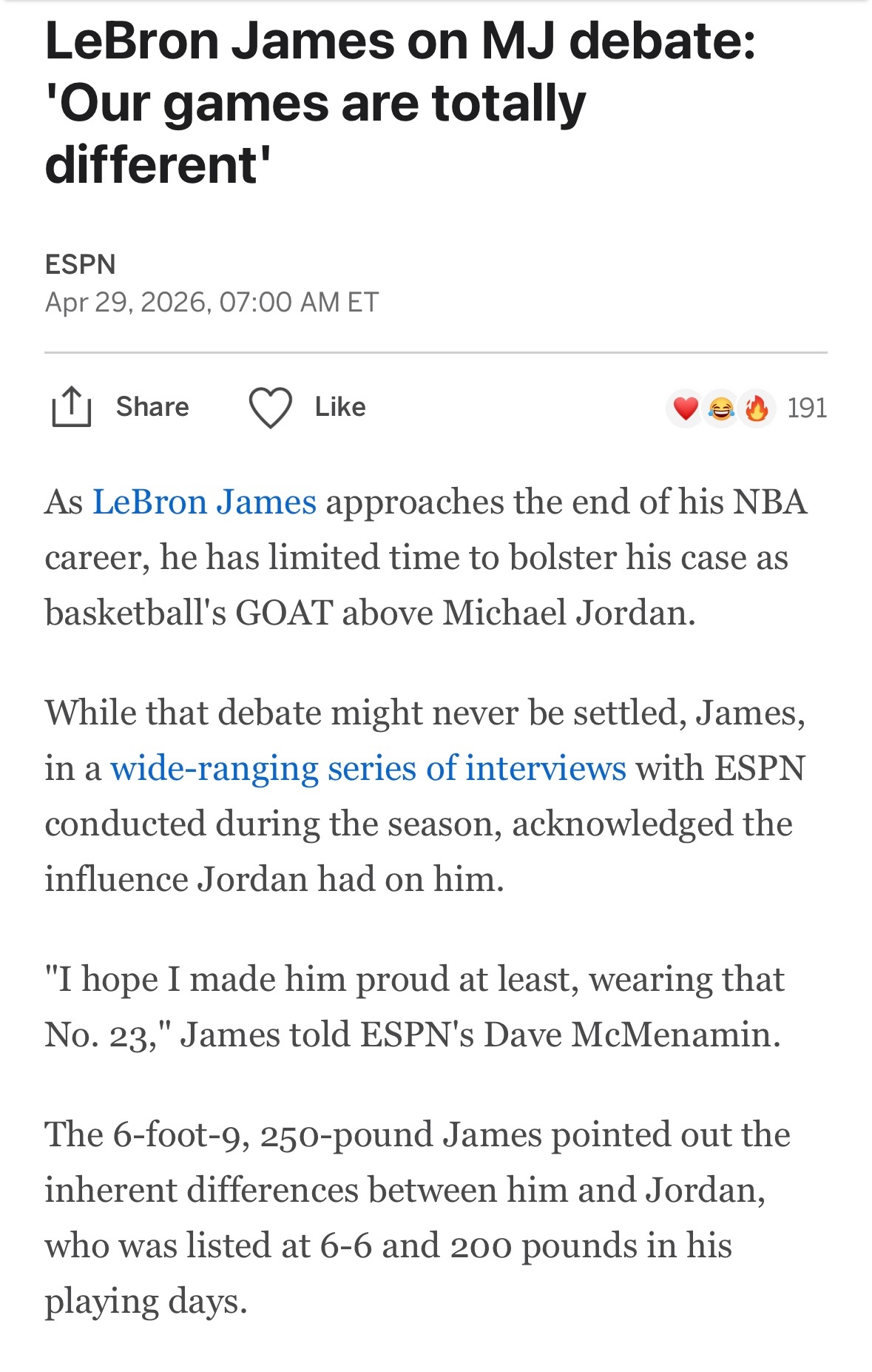The width and height of the screenshot is (872, 1372).
Task: Click the word GOAT in the article
Action: (283, 613)
